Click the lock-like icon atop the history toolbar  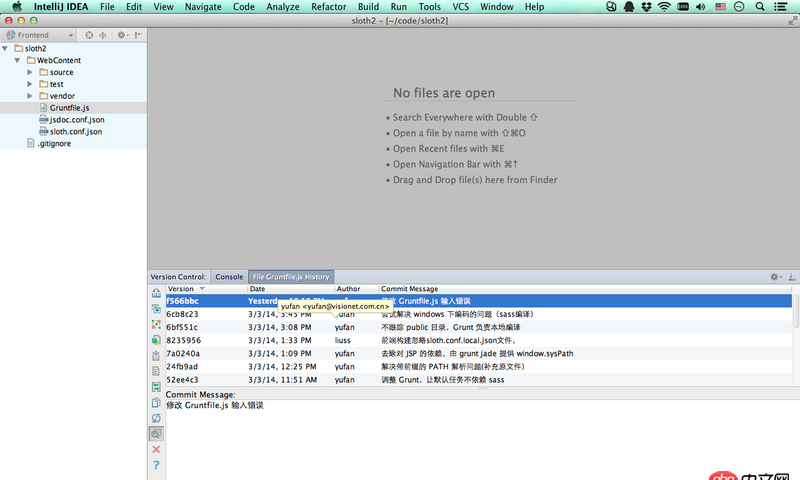point(156,293)
